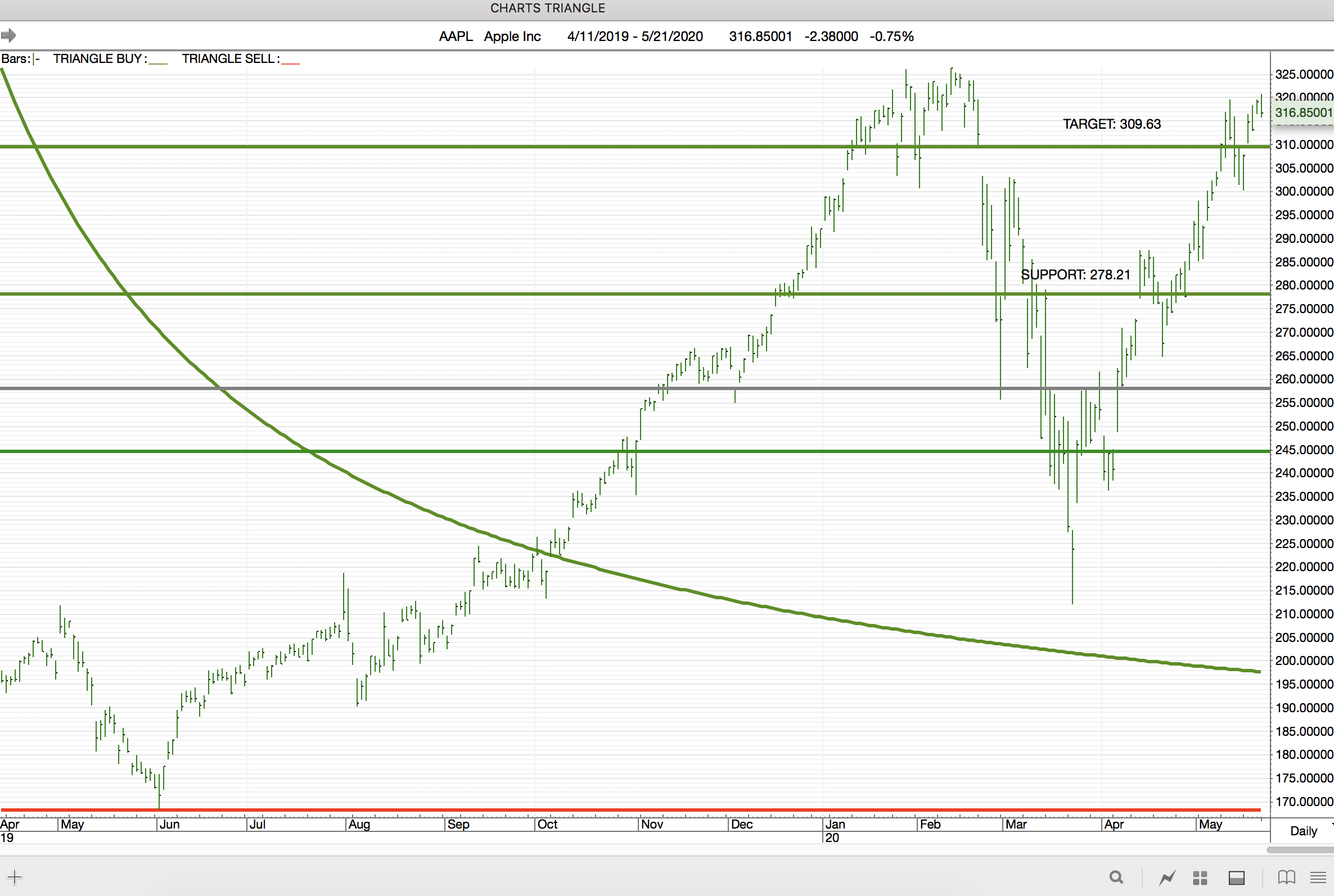Open the book icon in bottom toolbar
The height and width of the screenshot is (896, 1334).
click(1286, 877)
